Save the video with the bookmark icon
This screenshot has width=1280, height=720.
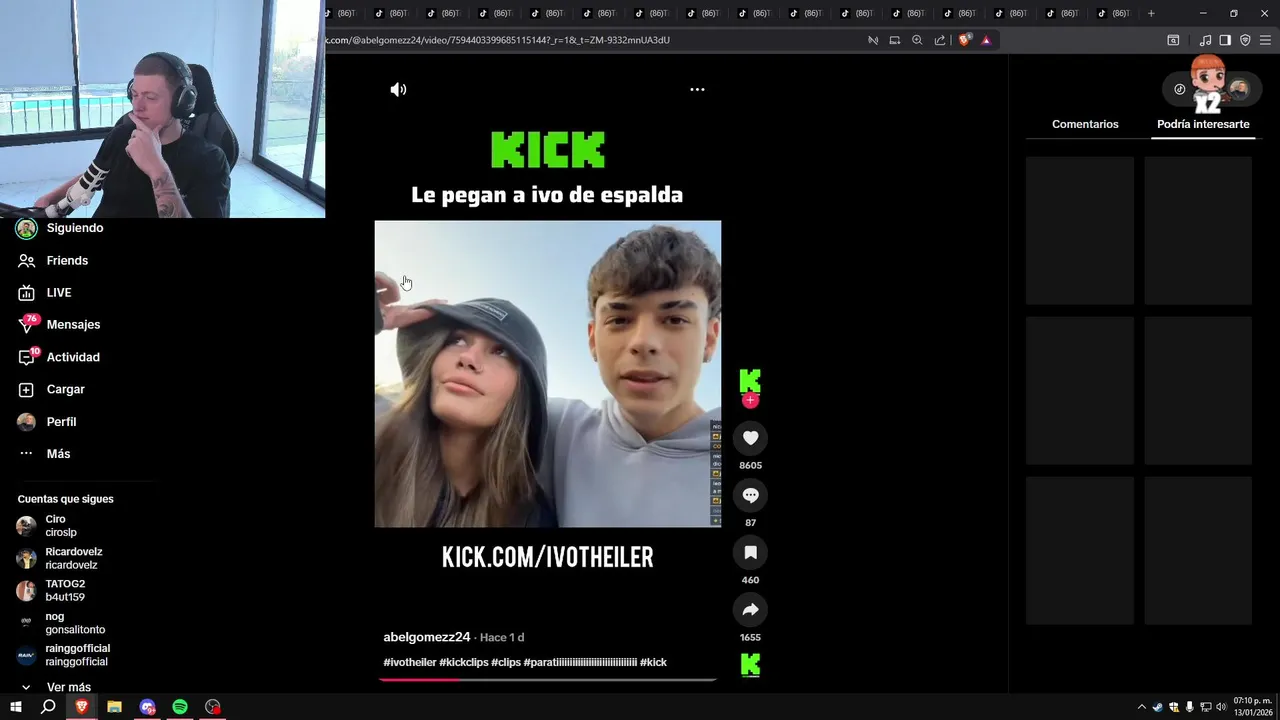tap(750, 553)
